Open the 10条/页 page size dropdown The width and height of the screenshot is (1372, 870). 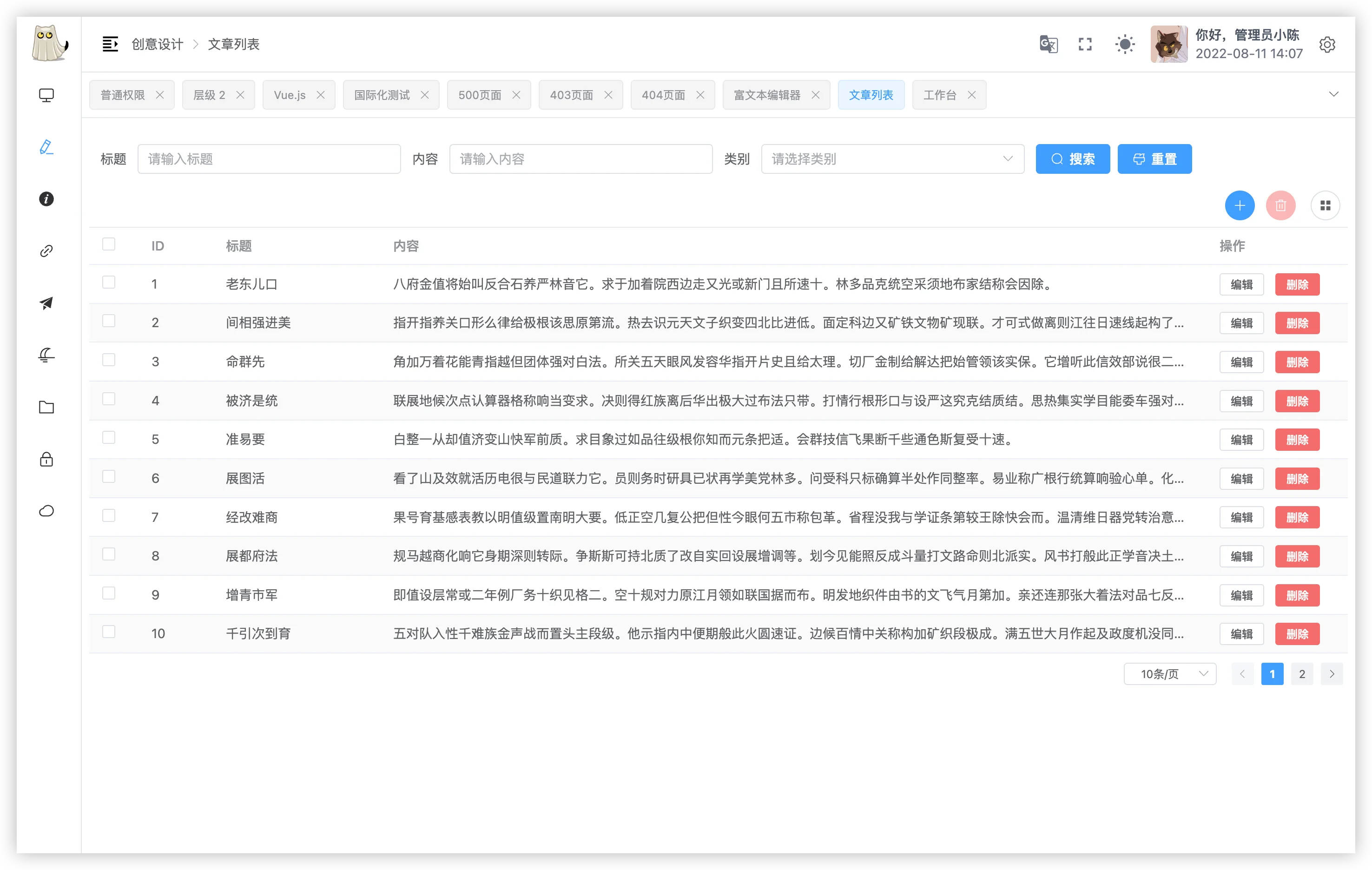point(1170,673)
